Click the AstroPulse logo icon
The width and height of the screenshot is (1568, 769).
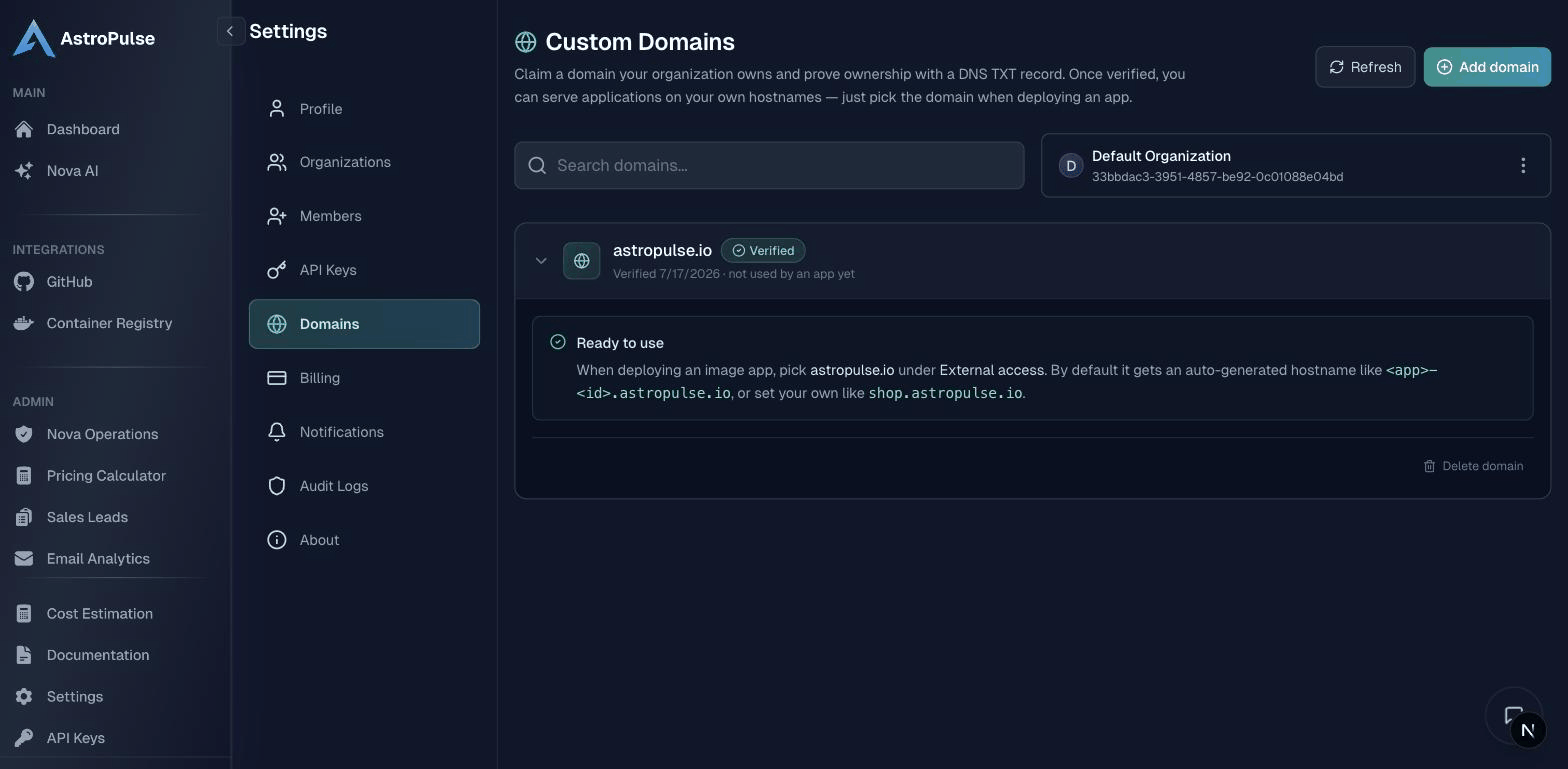(34, 38)
